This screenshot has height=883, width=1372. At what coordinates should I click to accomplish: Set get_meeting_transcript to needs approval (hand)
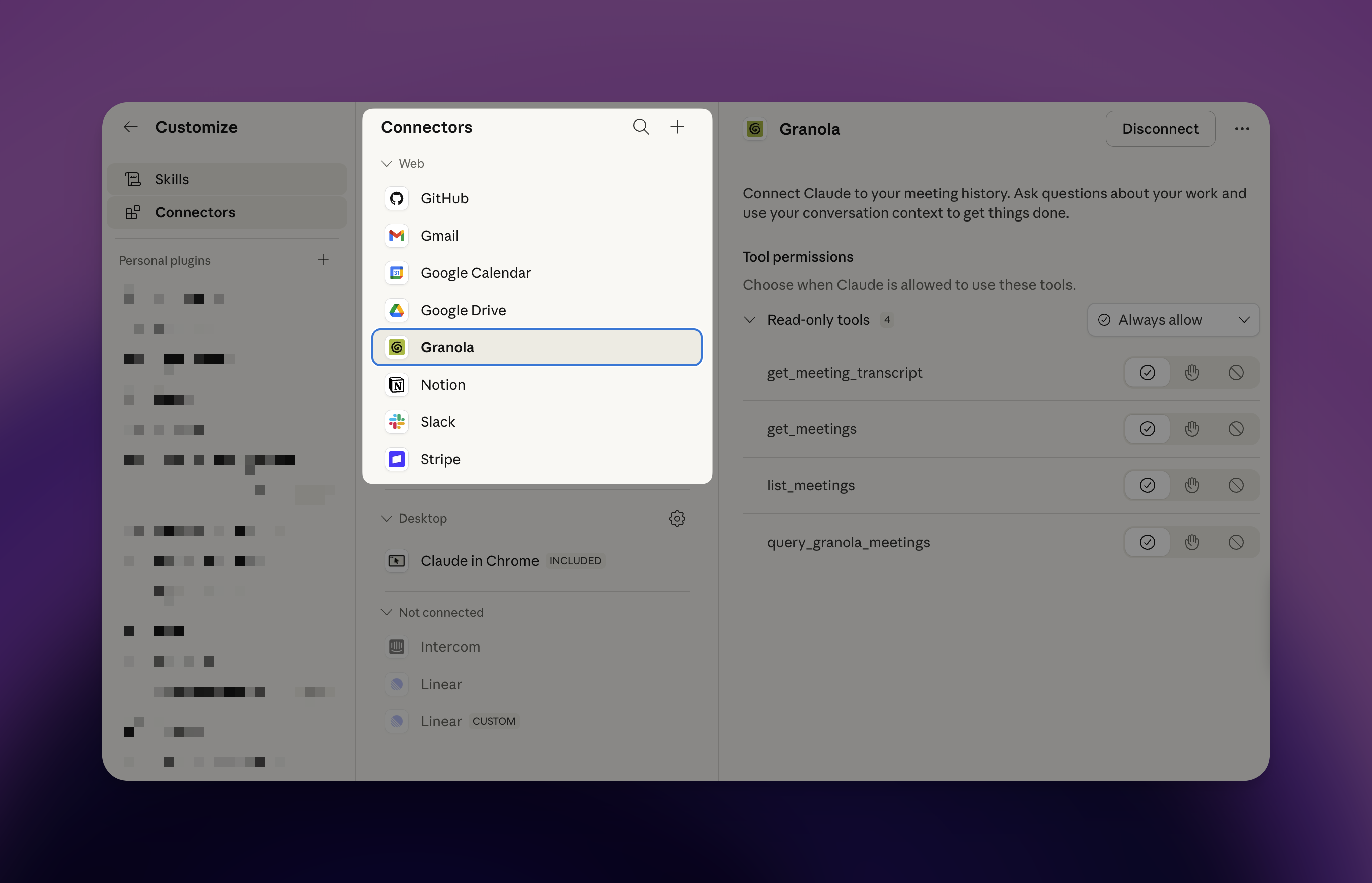1192,373
